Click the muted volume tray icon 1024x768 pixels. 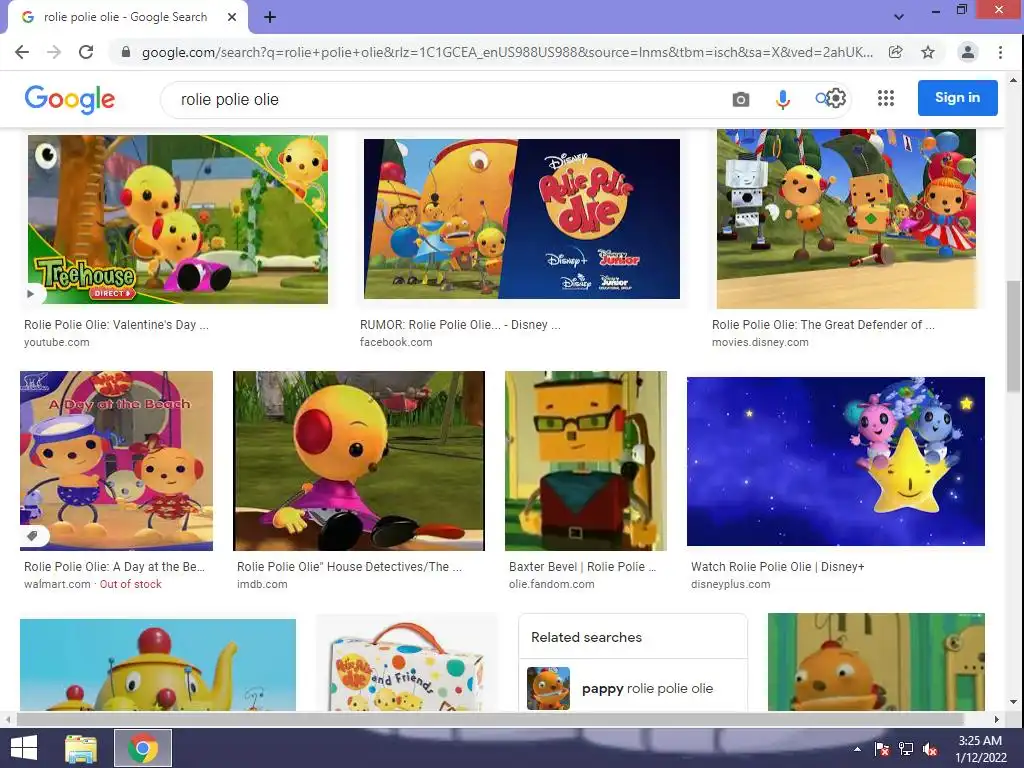tap(930, 749)
